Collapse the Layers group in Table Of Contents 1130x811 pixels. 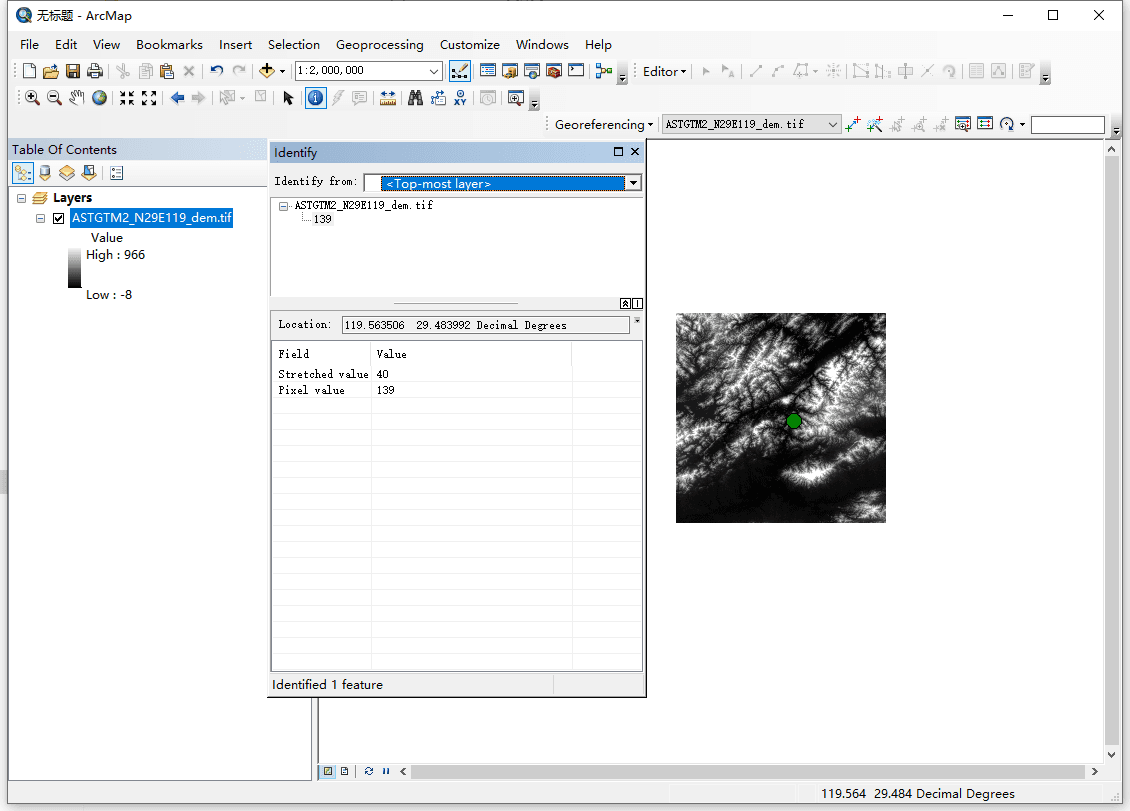point(22,198)
